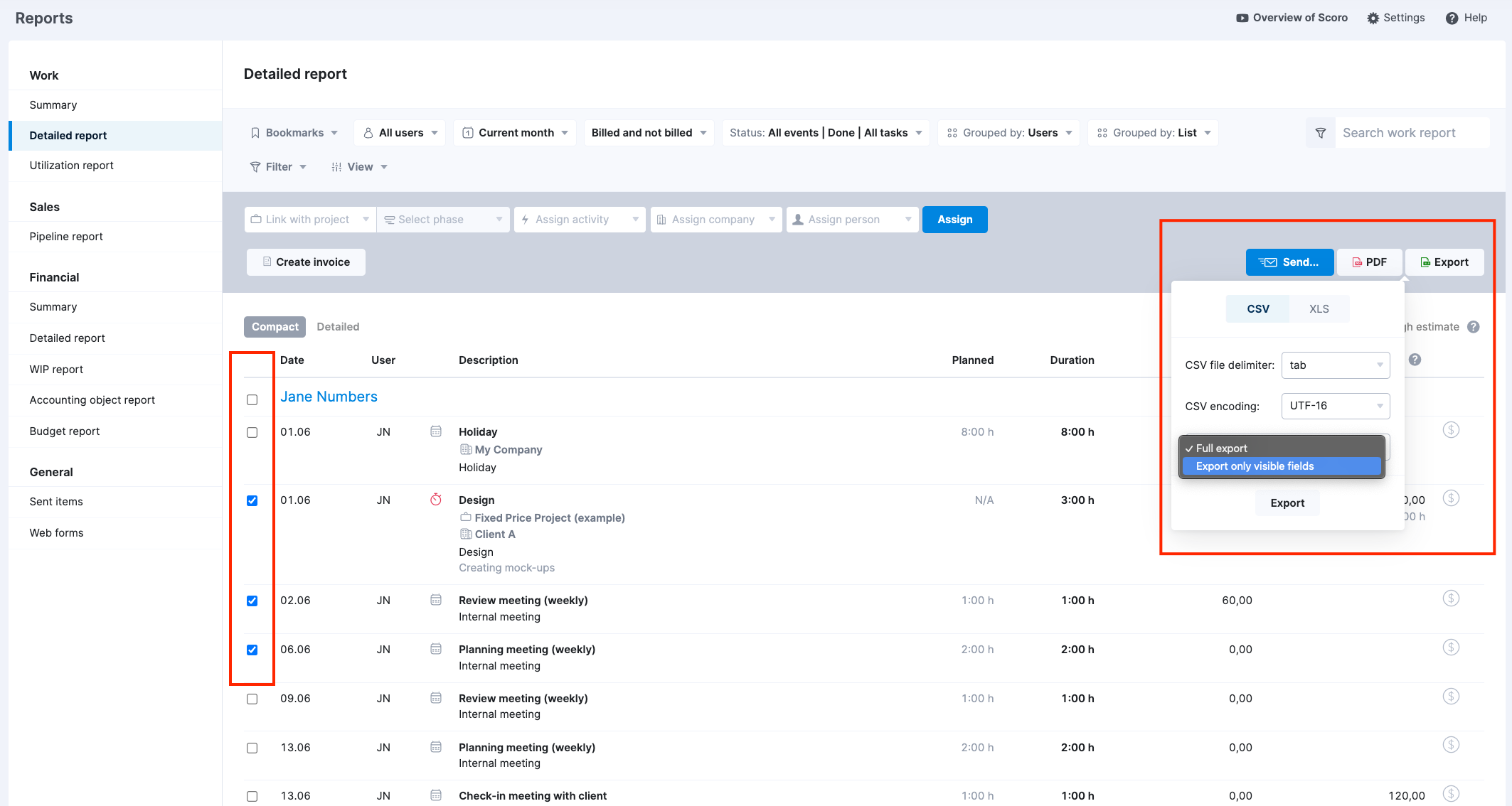Click the help question mark next to estimate
This screenshot has width=1512, height=806.
1474,327
